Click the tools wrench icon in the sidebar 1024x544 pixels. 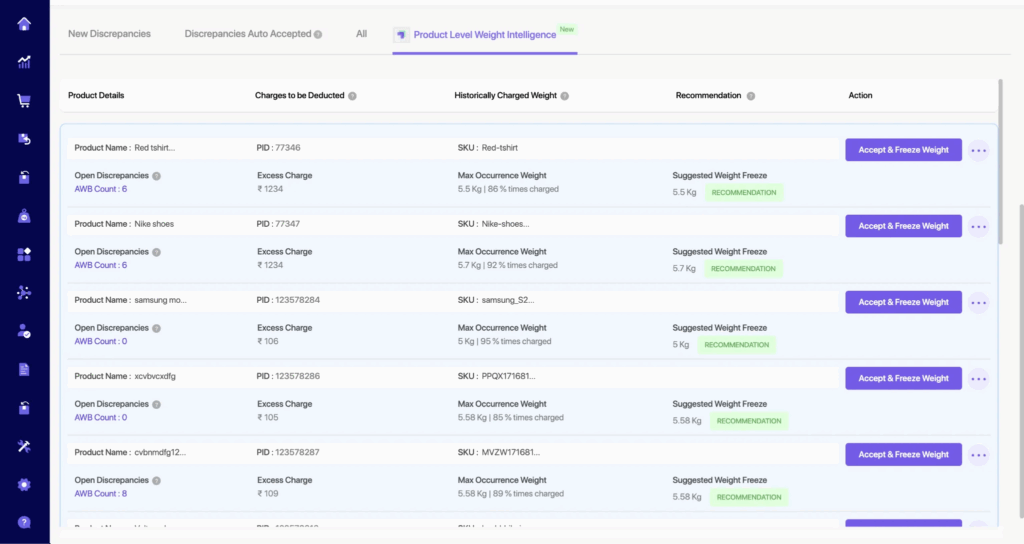pos(24,446)
